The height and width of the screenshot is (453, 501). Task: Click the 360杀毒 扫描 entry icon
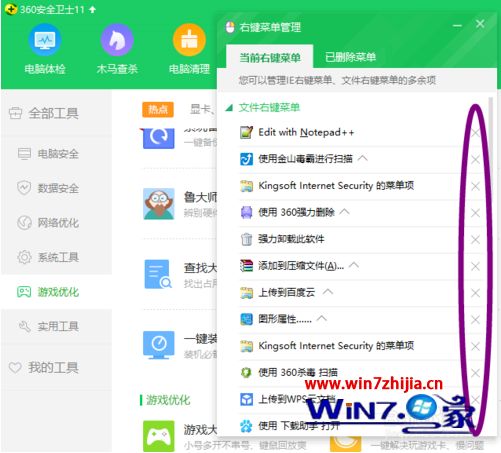pos(246,372)
